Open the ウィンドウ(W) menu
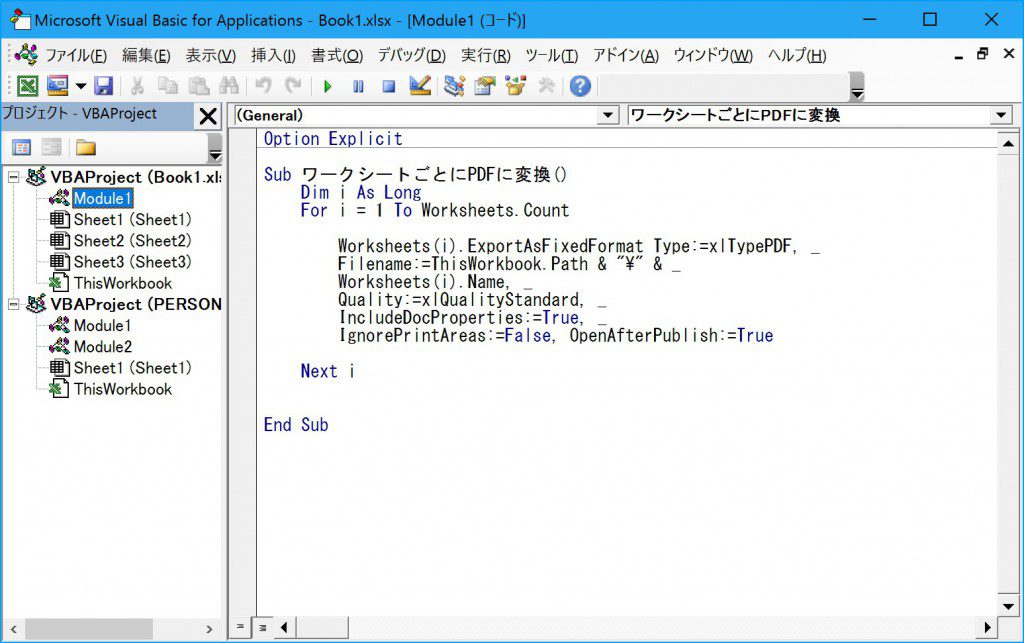Viewport: 1024px width, 643px height. pos(713,55)
